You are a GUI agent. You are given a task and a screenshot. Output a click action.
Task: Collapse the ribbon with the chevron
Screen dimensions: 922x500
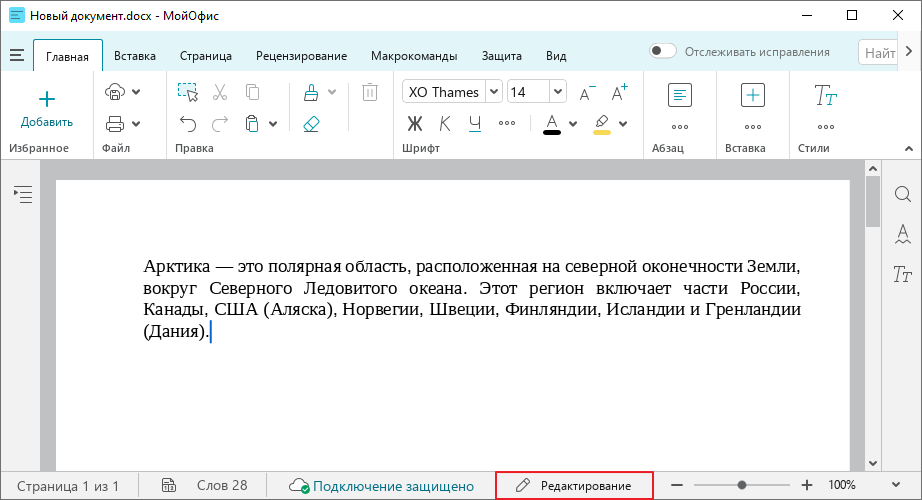pyautogui.click(x=909, y=149)
